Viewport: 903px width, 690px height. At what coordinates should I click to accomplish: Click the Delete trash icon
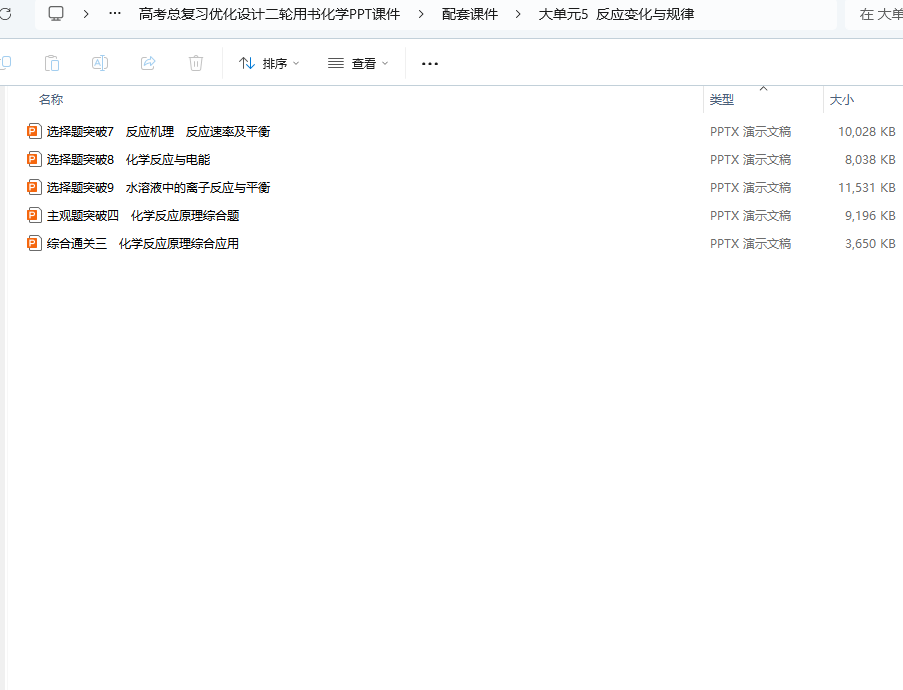196,63
